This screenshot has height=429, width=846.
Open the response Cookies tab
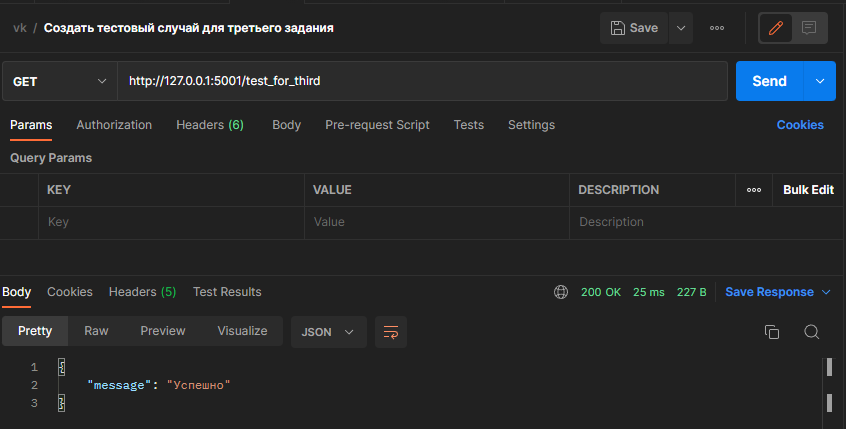pos(70,292)
